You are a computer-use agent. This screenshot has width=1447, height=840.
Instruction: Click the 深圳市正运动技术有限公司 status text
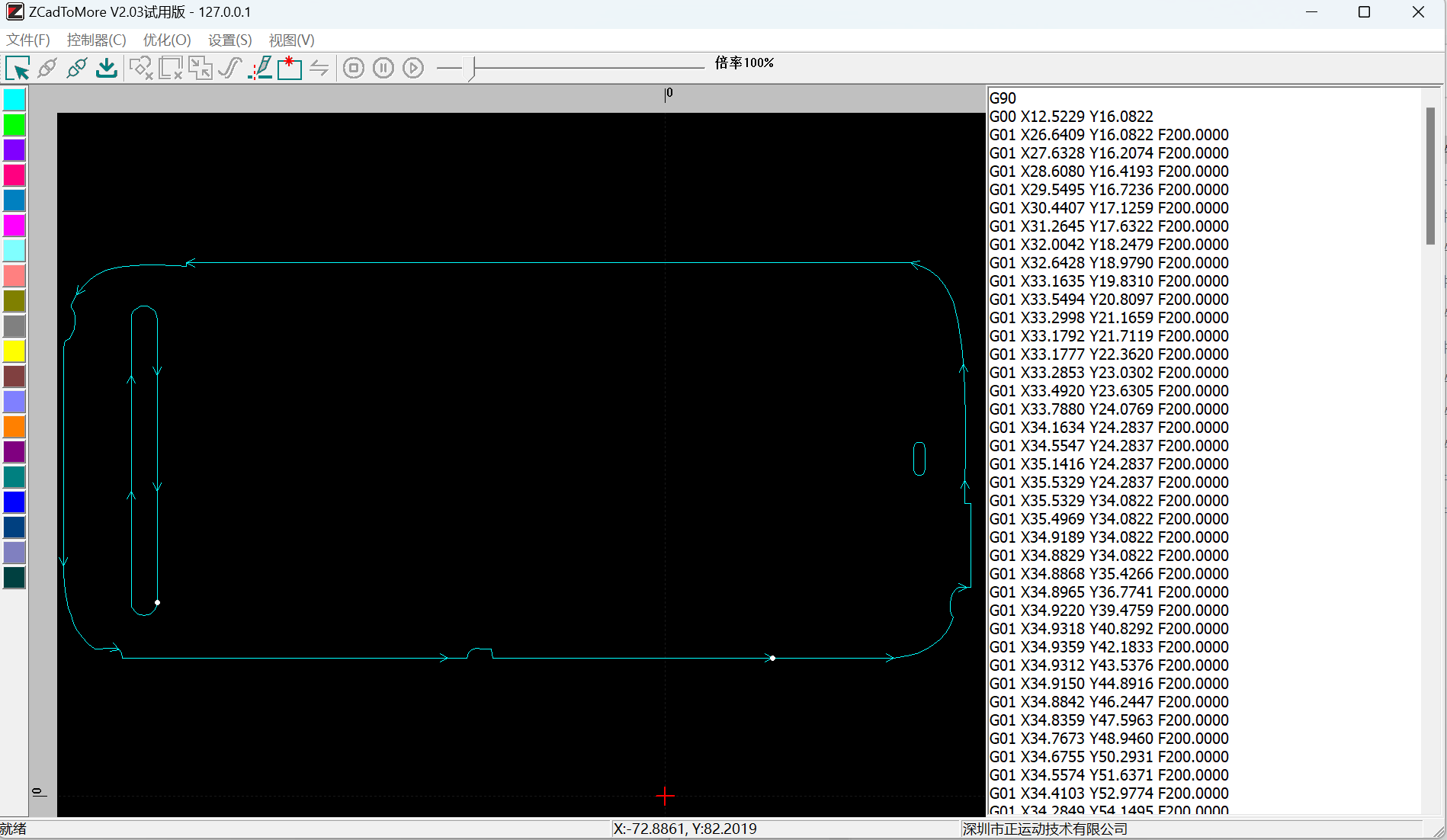click(x=1044, y=829)
